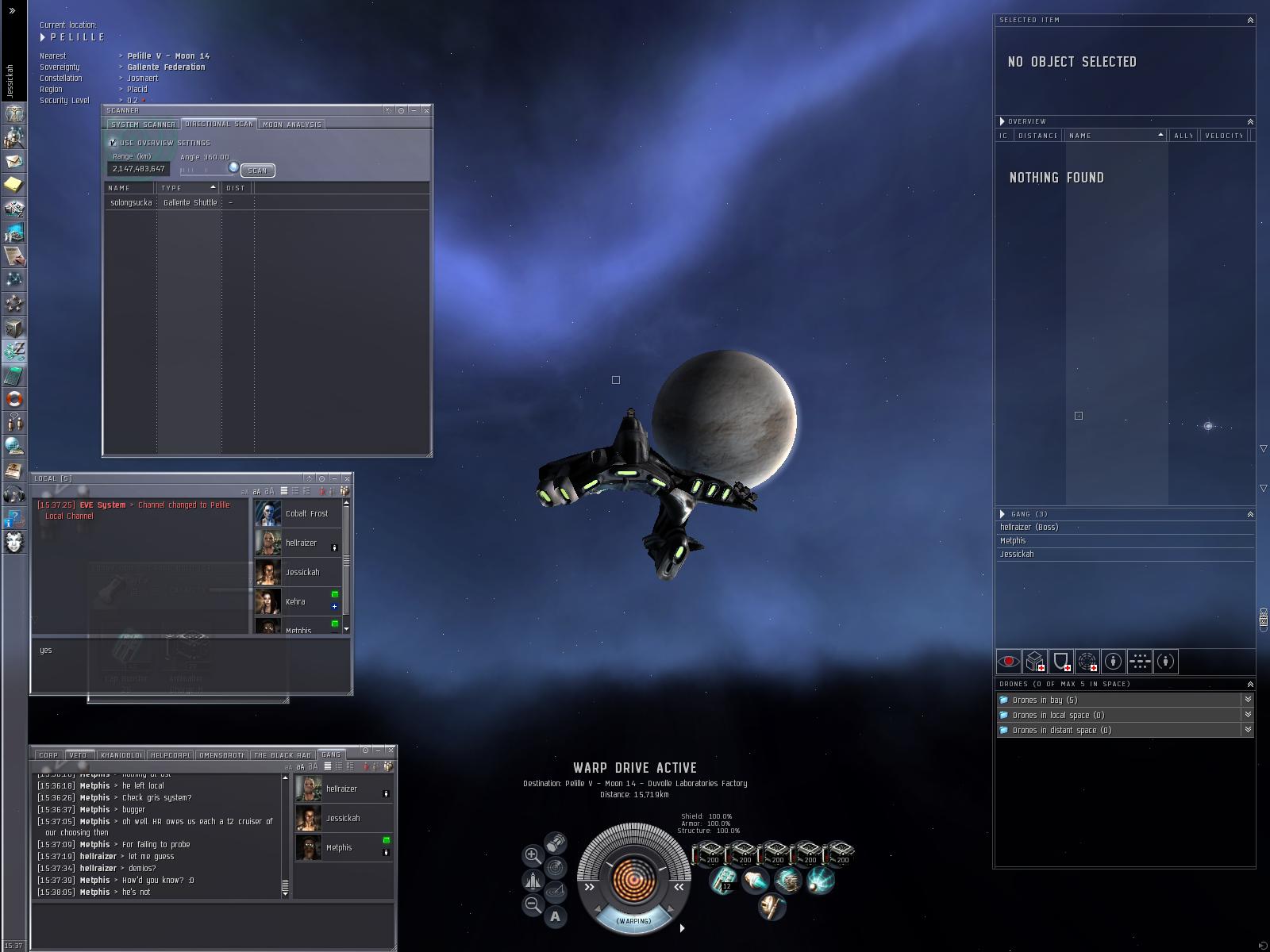Click the Josmaert constellation link
The image size is (1270, 952).
pos(142,78)
